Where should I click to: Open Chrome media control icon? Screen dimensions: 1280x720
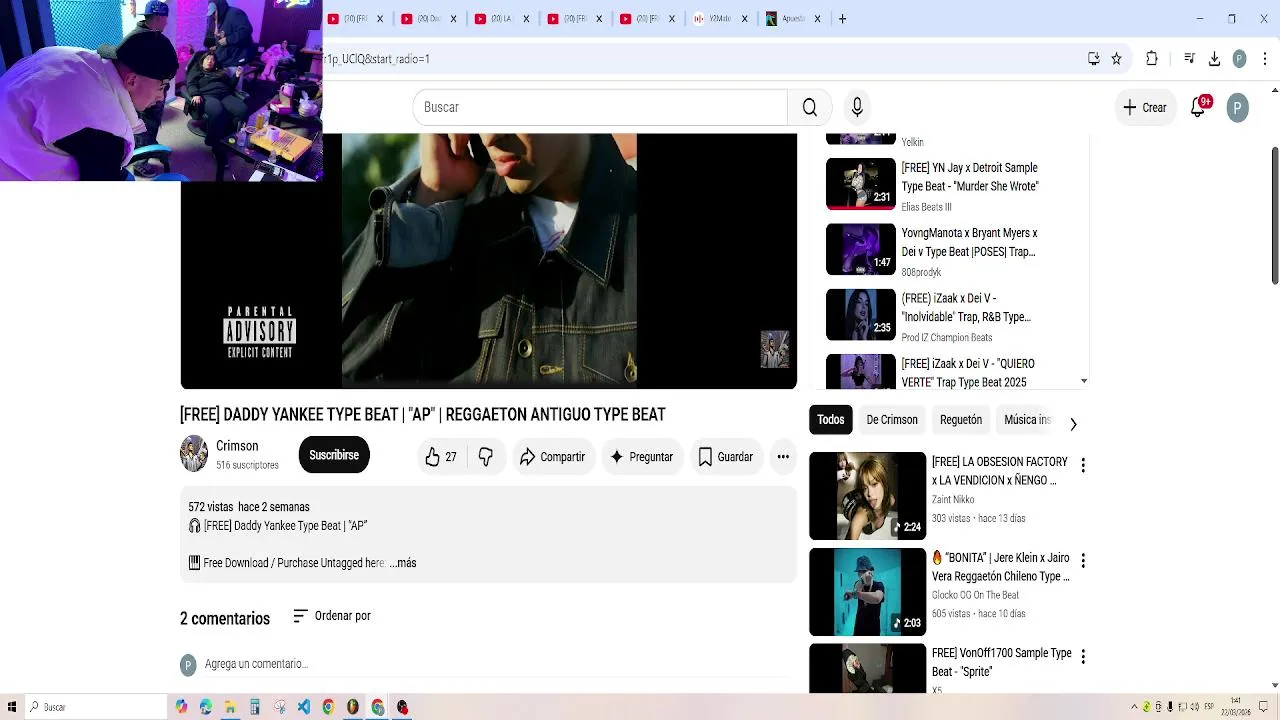(1189, 59)
